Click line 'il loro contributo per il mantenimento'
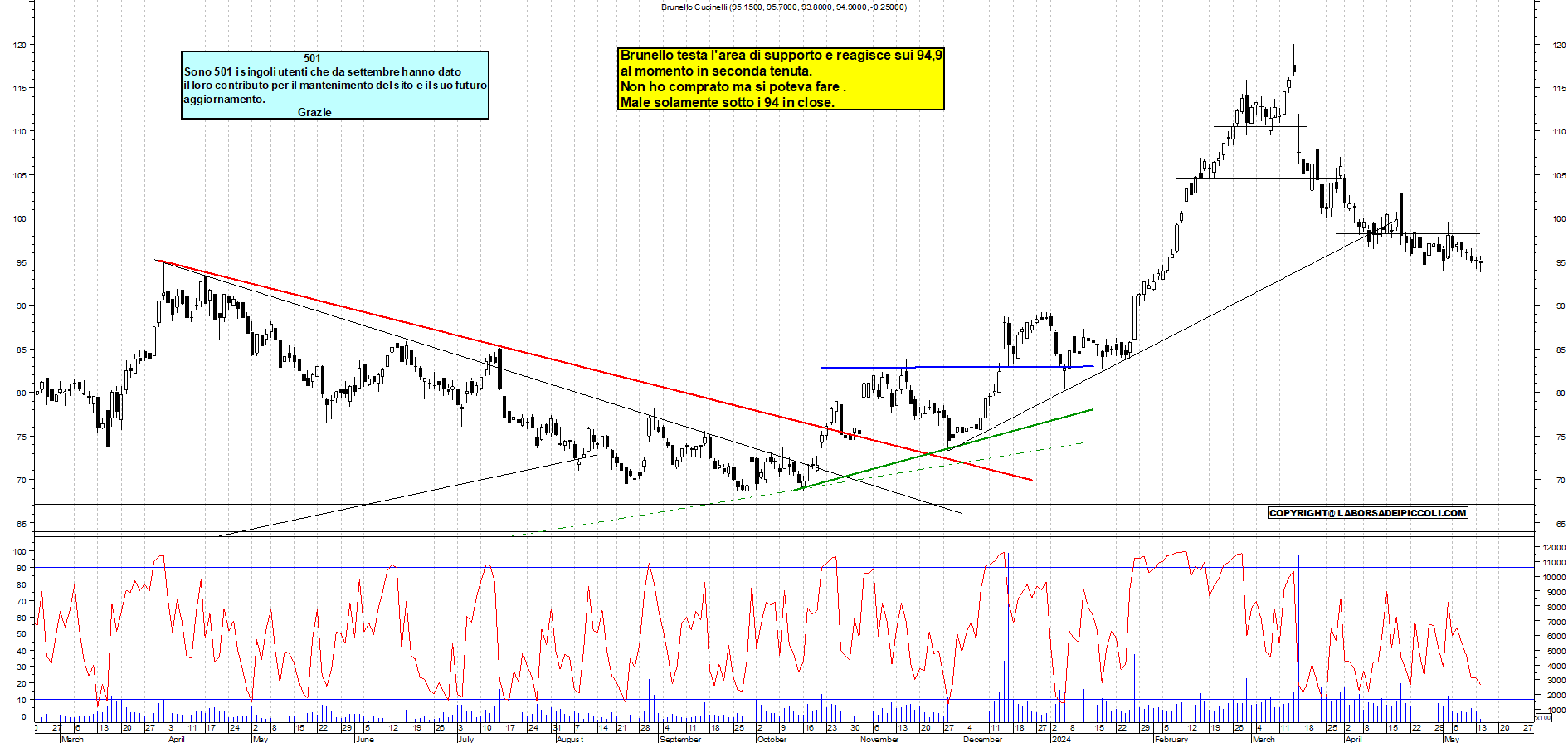The image size is (1568, 743). coord(335,85)
